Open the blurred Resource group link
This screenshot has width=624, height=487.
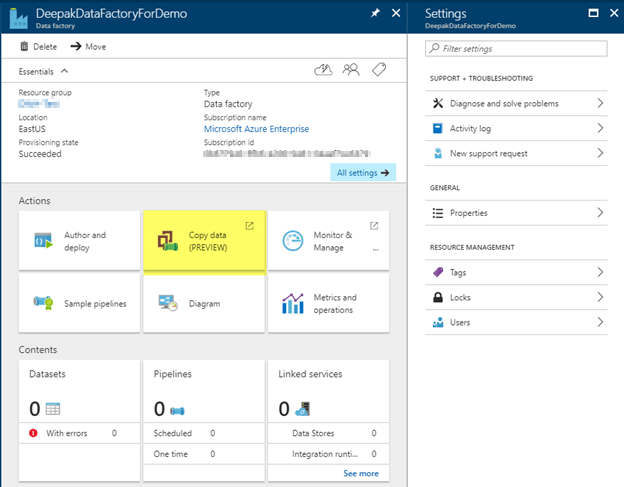[x=39, y=104]
